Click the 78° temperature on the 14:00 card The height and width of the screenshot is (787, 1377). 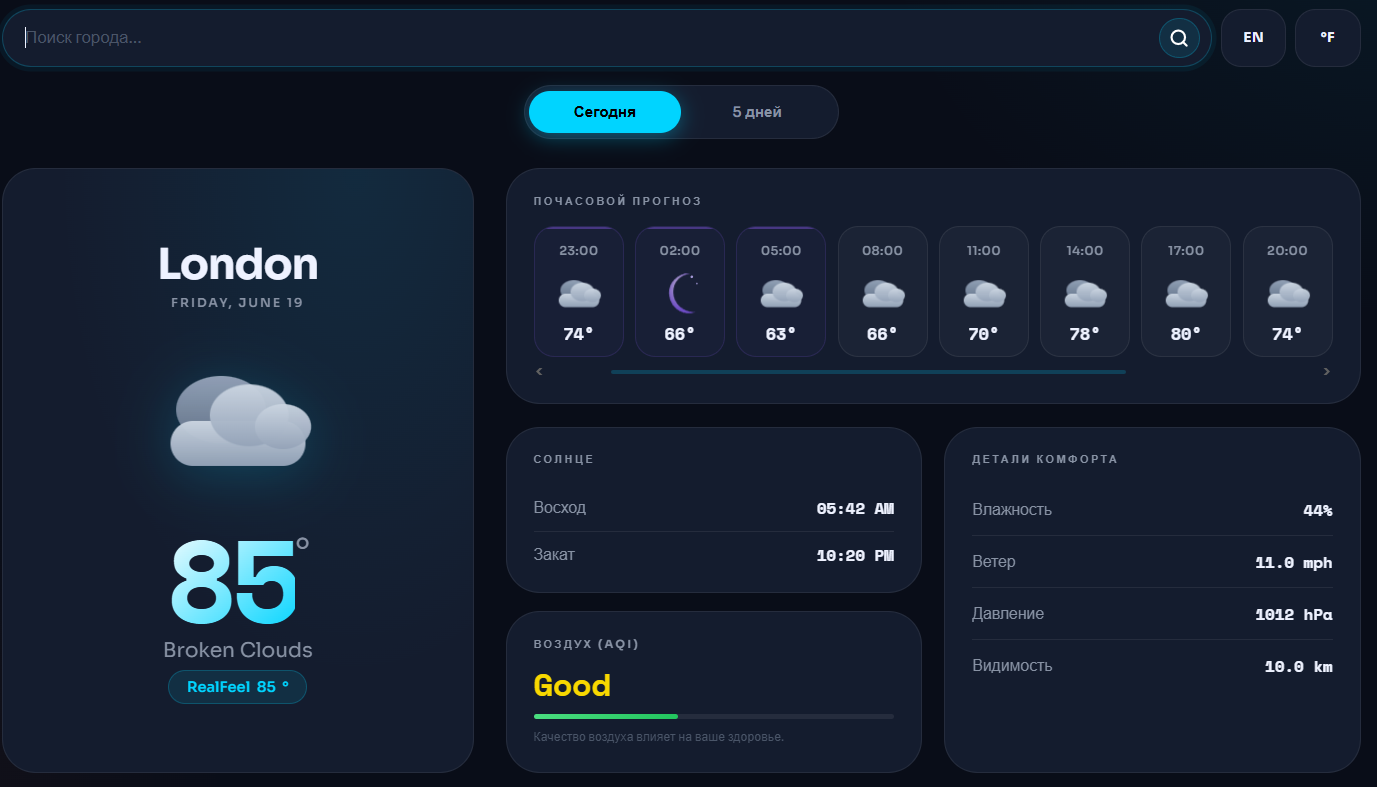pos(1085,334)
